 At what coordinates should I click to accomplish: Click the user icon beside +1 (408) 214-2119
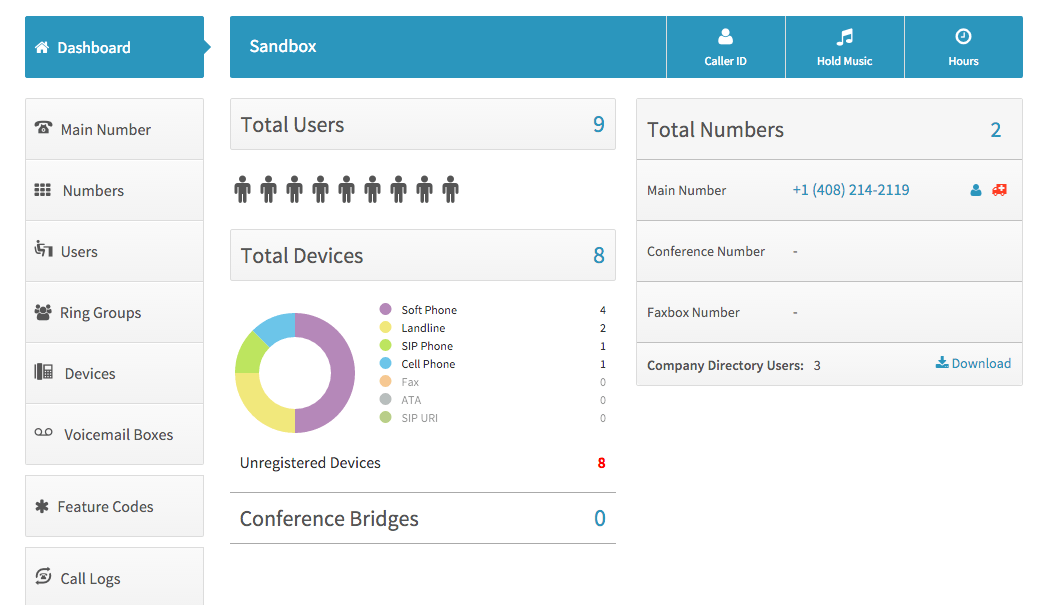coord(975,190)
